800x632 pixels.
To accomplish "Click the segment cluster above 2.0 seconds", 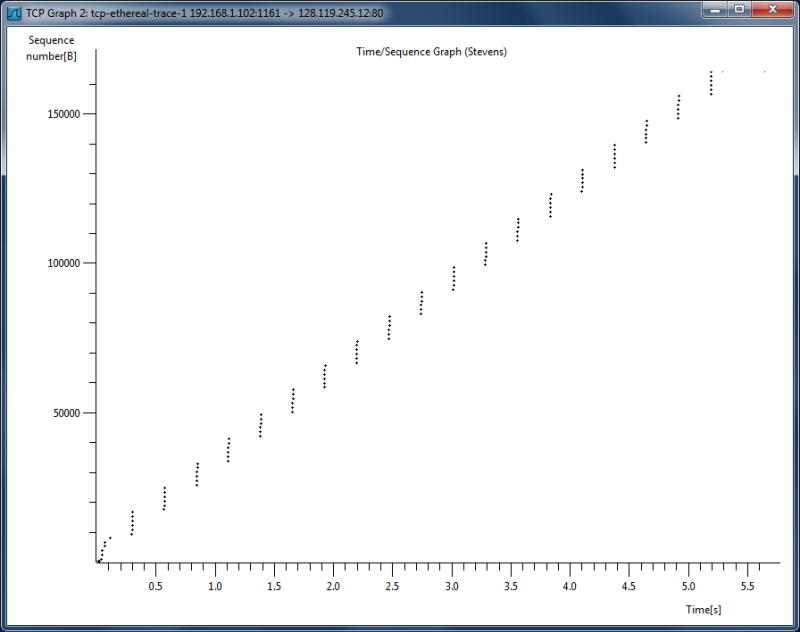I will (324, 376).
